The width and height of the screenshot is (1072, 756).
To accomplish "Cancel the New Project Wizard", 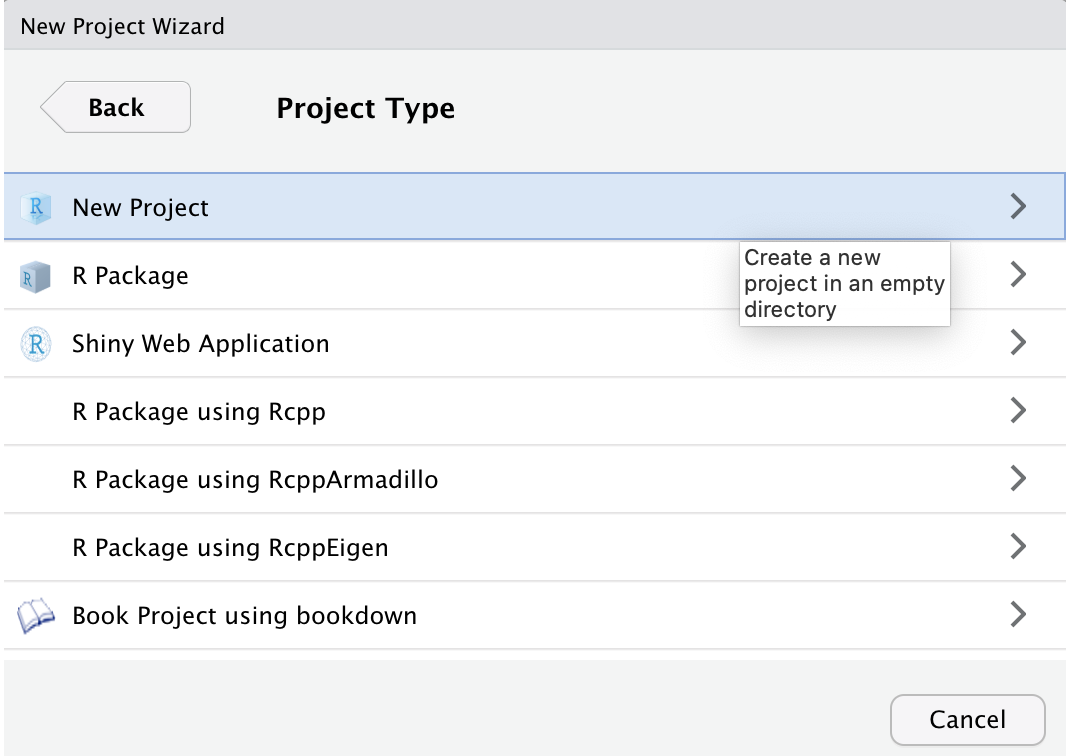I will [x=967, y=720].
